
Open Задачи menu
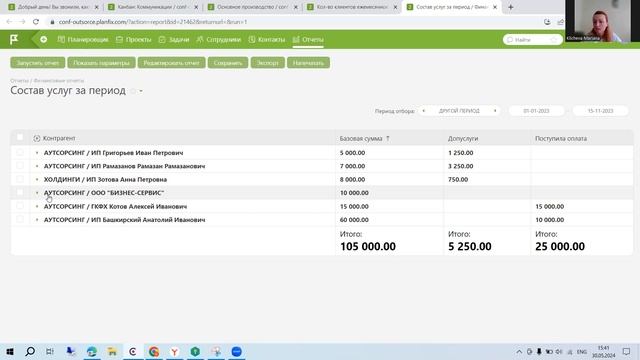[x=174, y=40]
